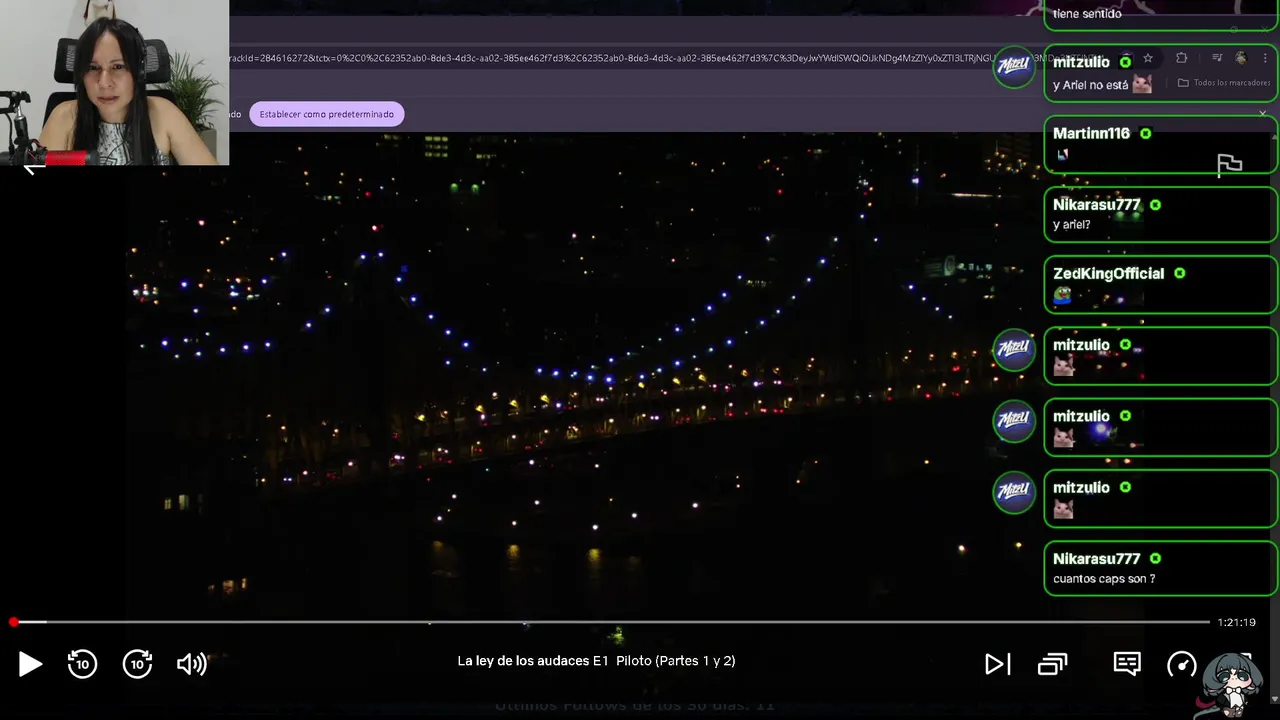Open audio and subtitles menu

[1127, 664]
